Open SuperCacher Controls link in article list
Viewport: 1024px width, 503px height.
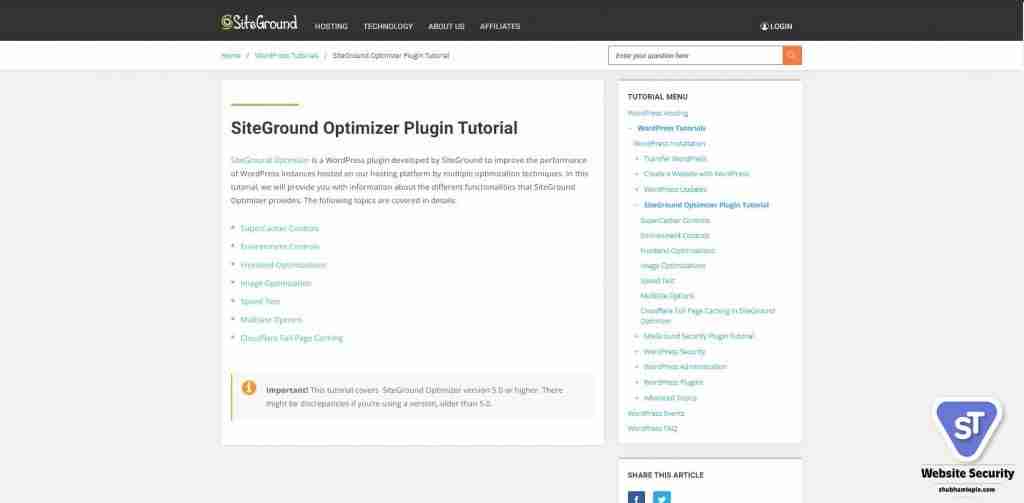coord(280,229)
